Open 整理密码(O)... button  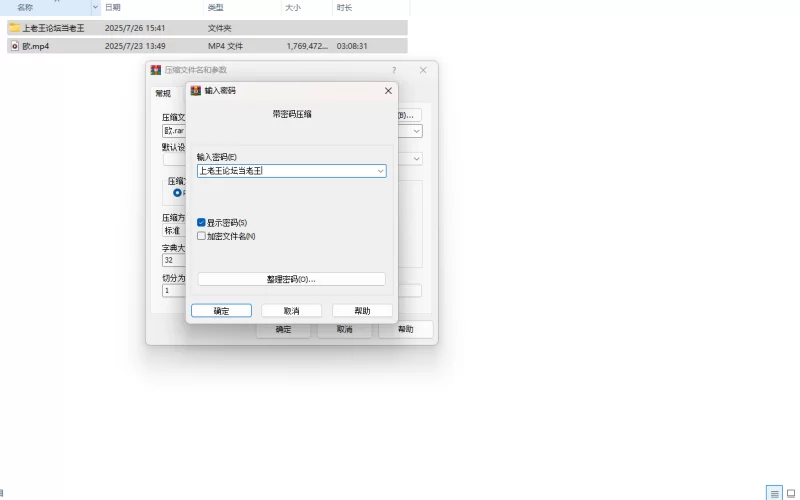click(291, 279)
